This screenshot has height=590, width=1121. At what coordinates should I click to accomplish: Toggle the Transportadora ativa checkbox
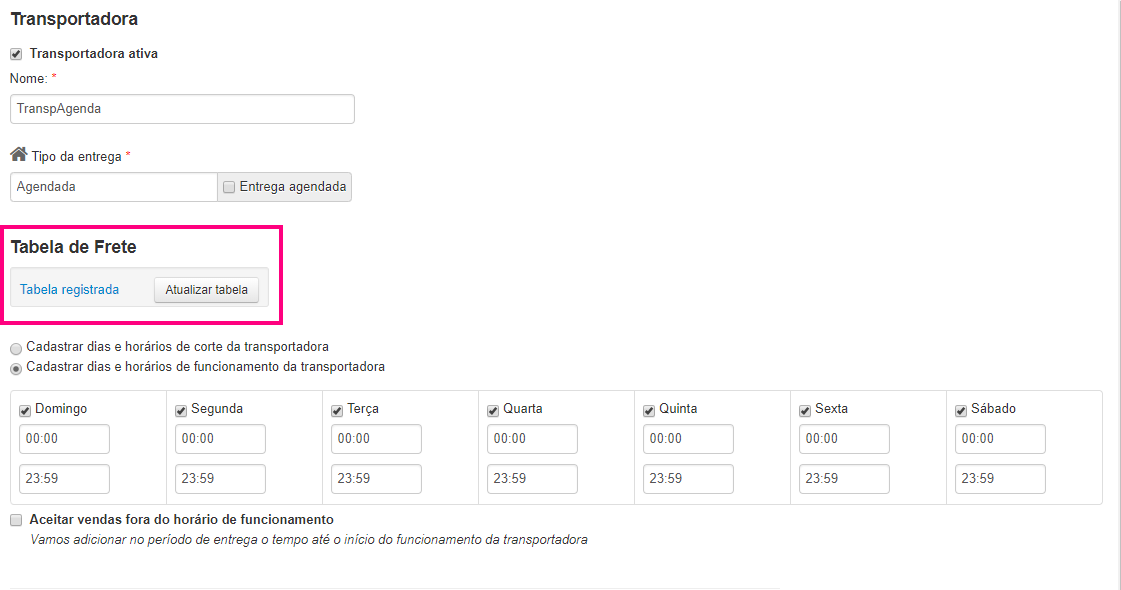(x=16, y=54)
